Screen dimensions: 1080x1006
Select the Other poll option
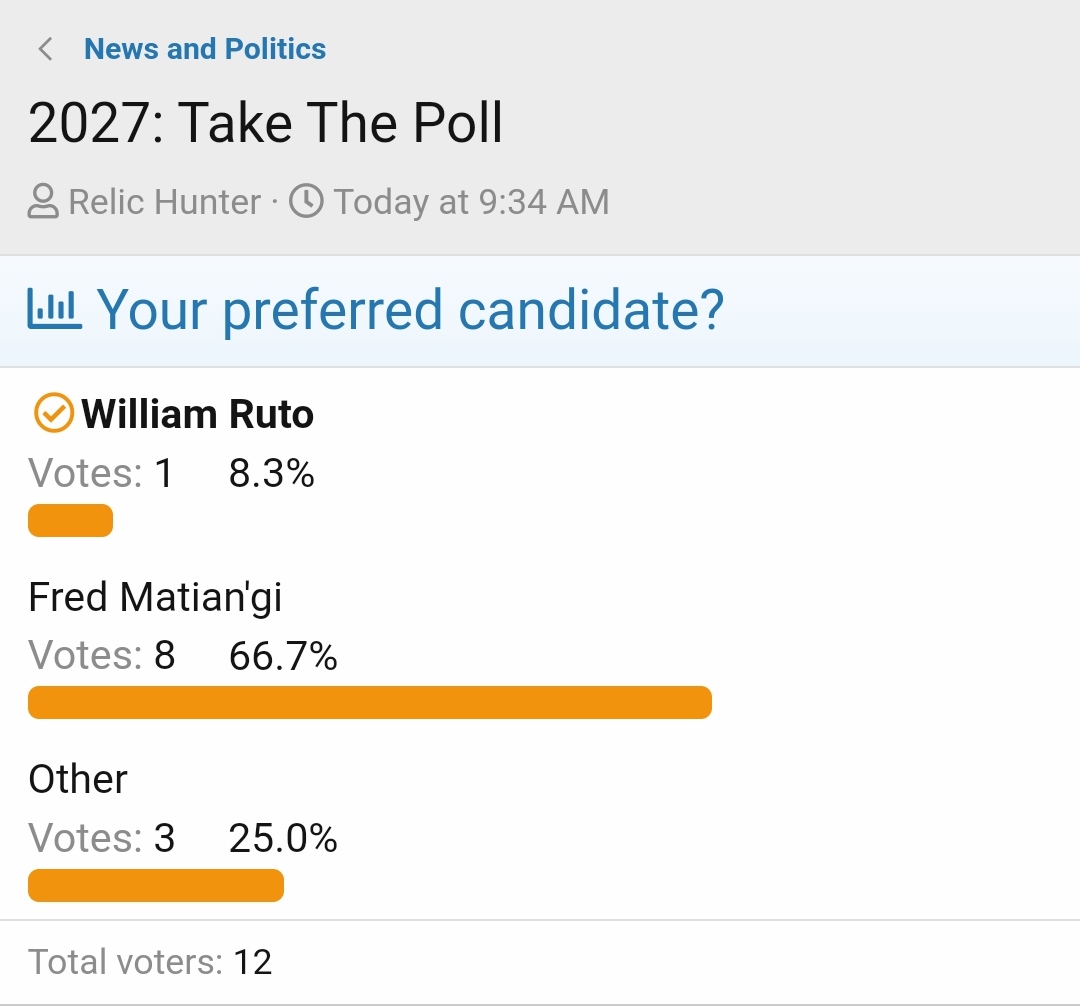click(x=78, y=779)
